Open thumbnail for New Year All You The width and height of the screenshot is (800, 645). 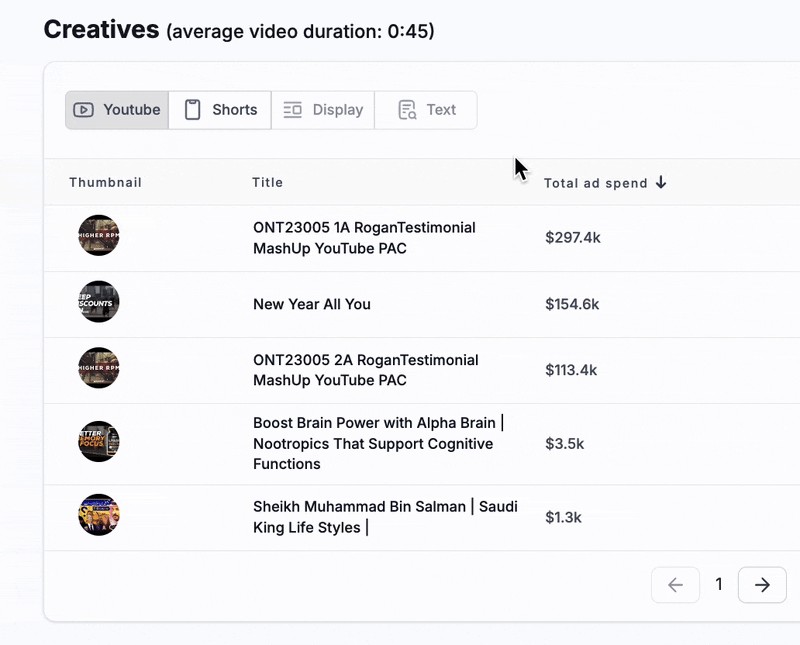tap(98, 302)
